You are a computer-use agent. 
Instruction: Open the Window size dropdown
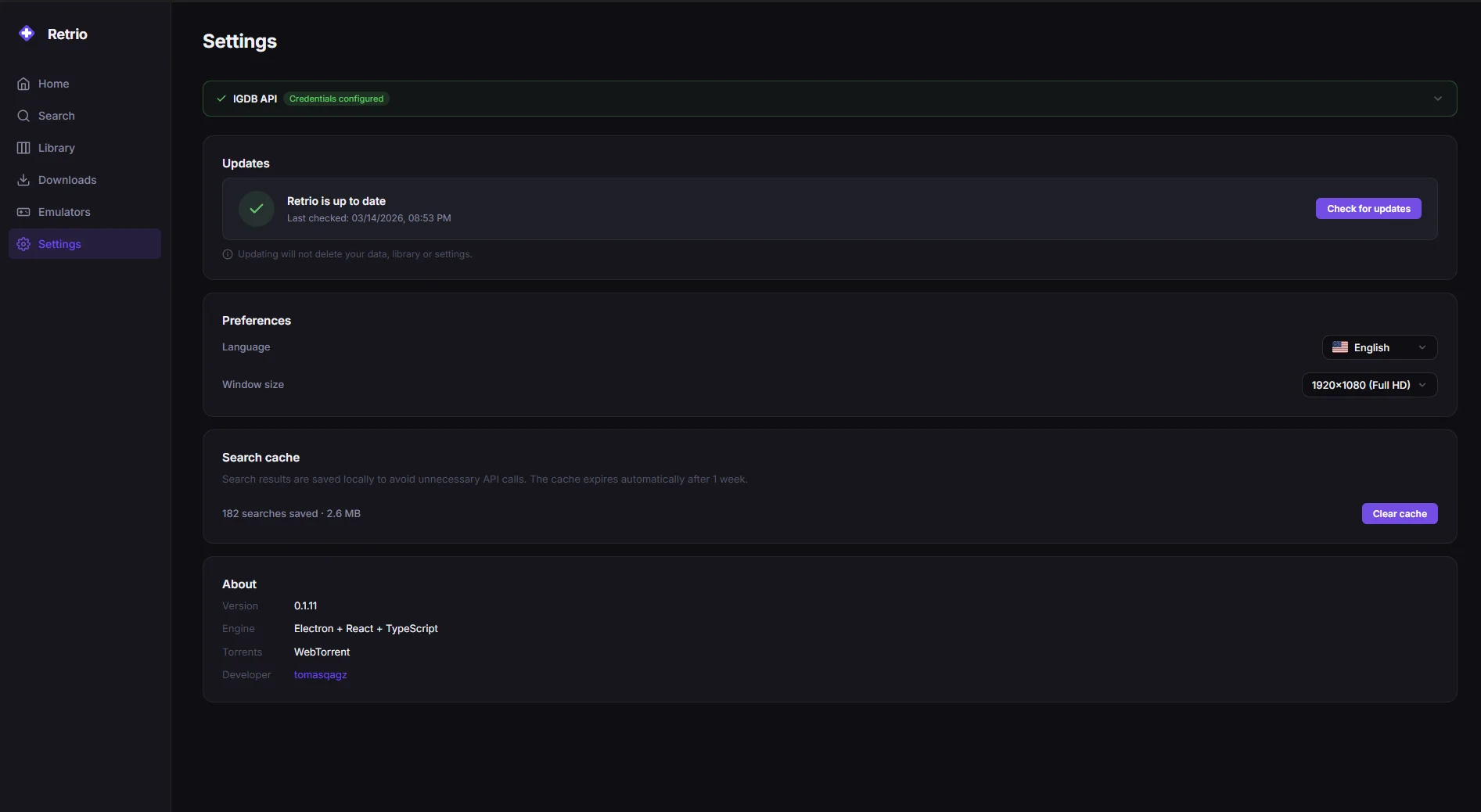[1369, 385]
